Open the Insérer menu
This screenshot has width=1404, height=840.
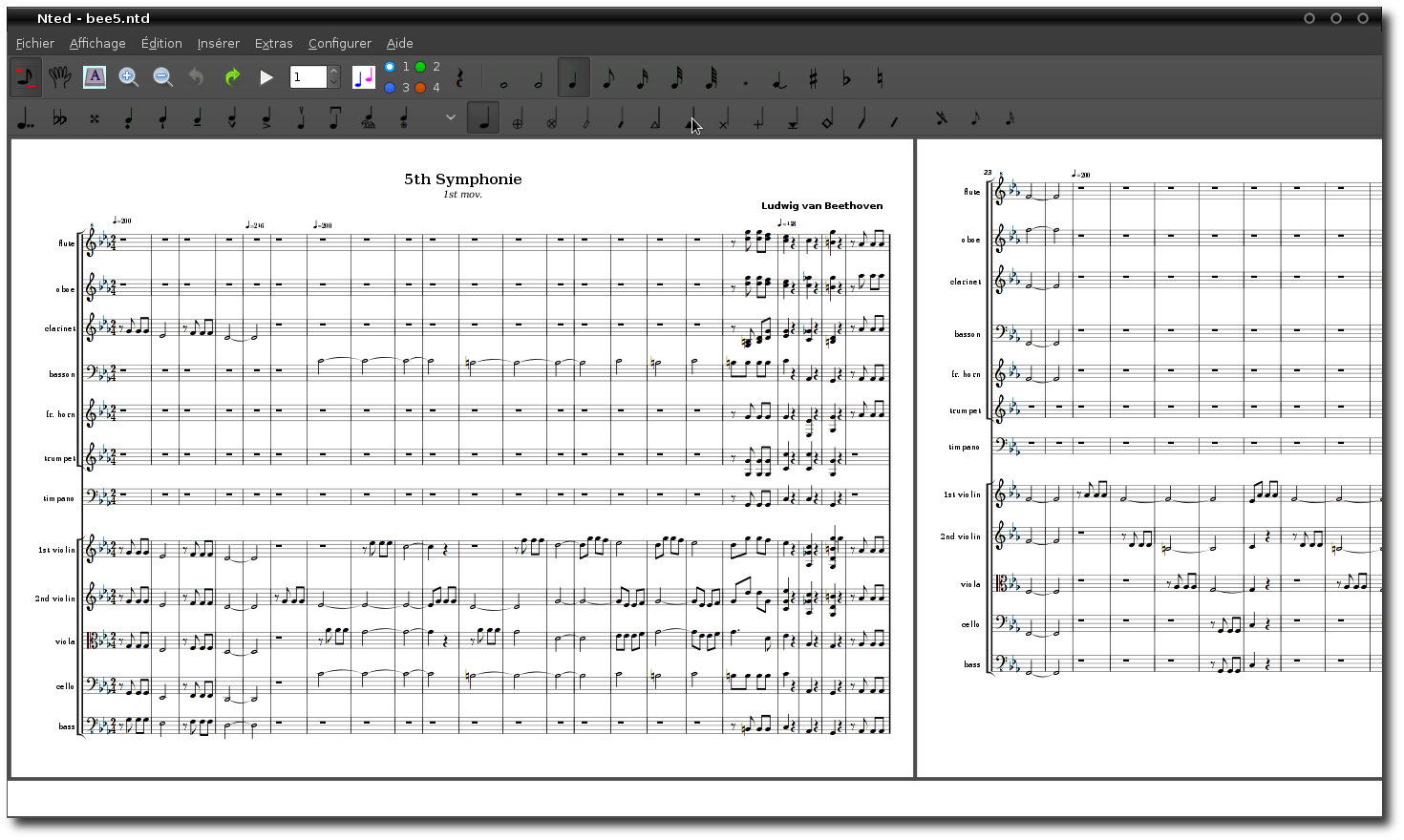click(x=219, y=43)
